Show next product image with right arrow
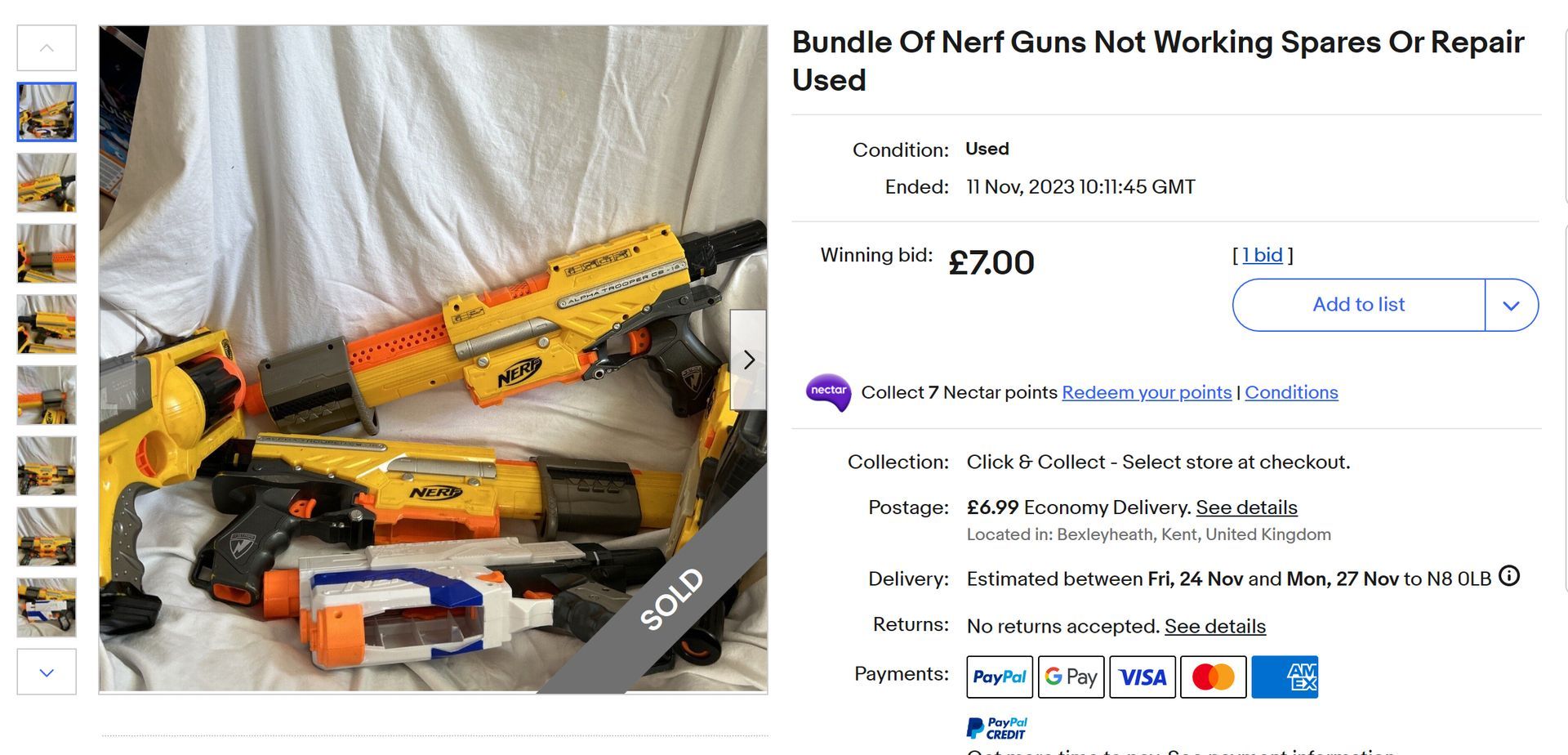The image size is (1568, 755). 748,360
